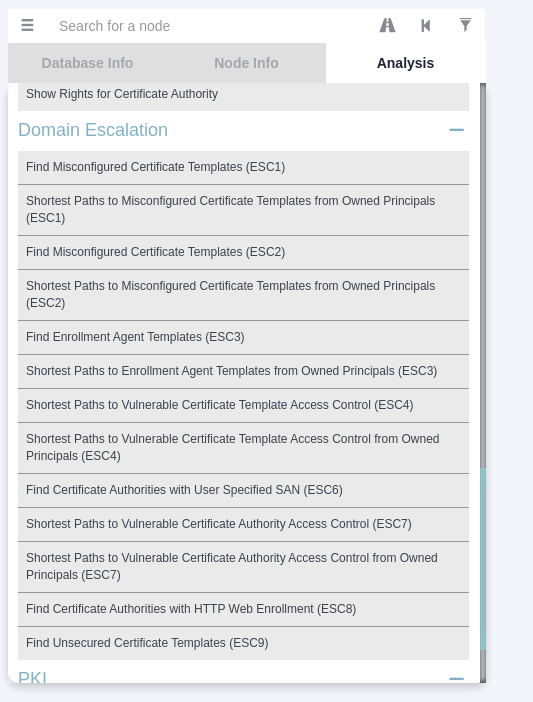533x702 pixels.
Task: Run Find Unsecured Certificate Templates (ESC9)
Action: click(243, 643)
